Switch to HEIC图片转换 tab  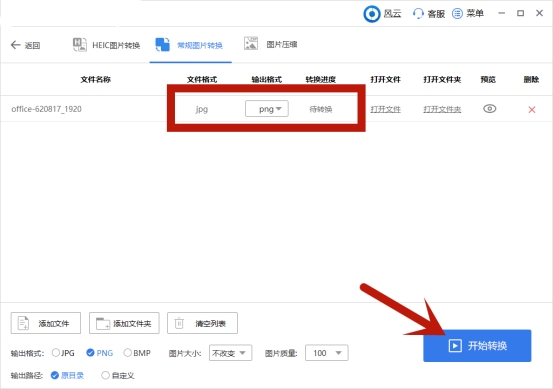coord(106,45)
